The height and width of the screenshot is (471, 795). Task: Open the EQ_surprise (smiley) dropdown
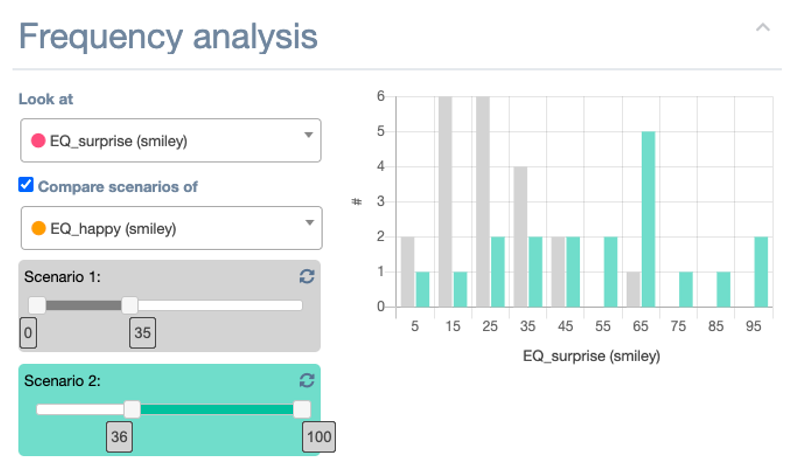point(170,141)
